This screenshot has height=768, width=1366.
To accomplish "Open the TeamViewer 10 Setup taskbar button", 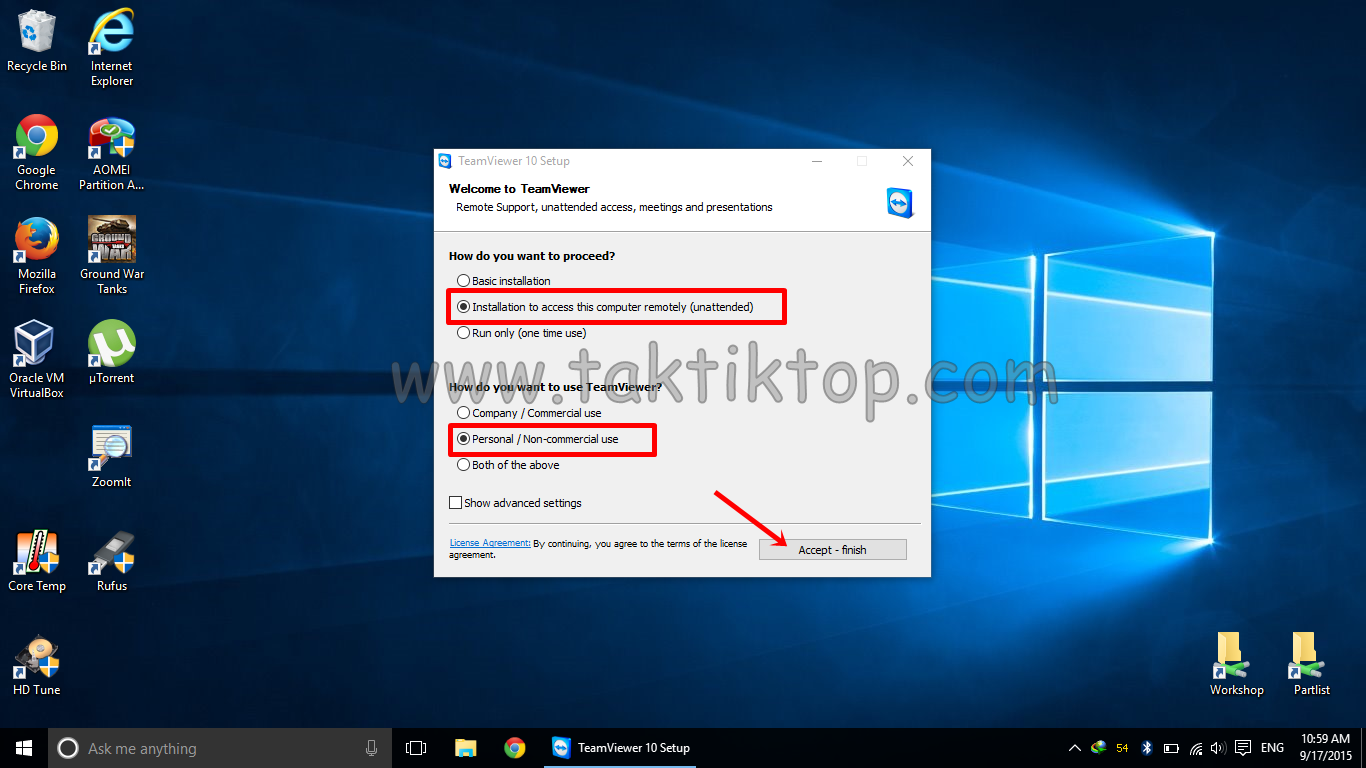I will [x=619, y=747].
